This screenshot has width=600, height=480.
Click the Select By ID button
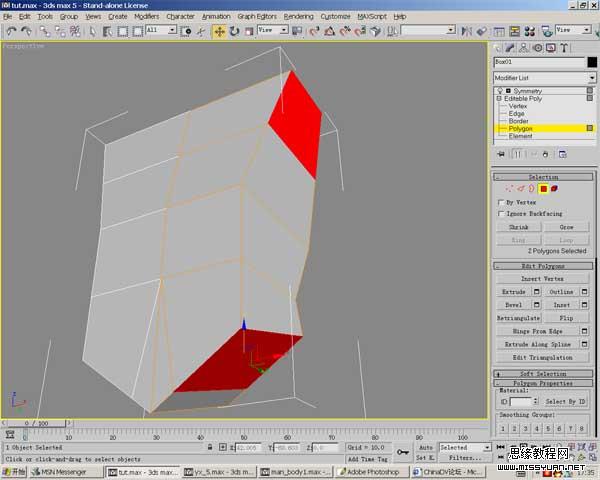565,401
